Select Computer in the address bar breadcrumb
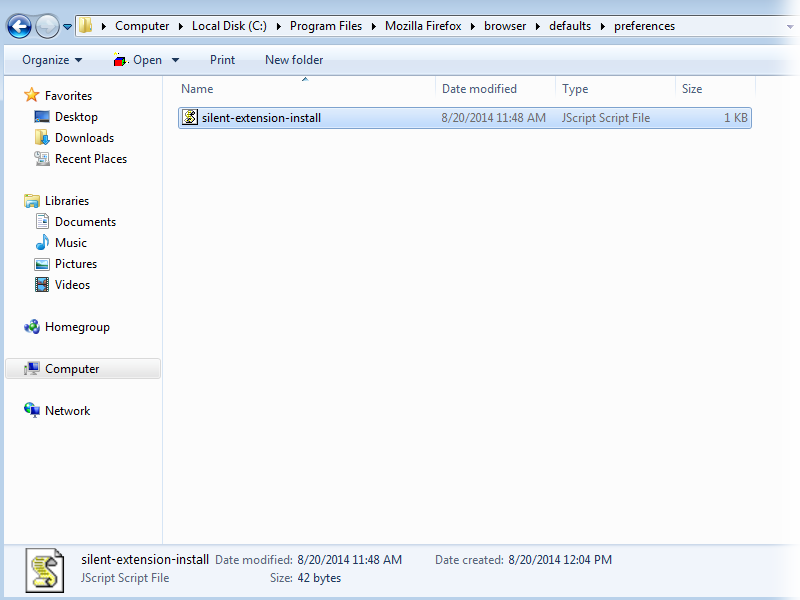Image resolution: width=800 pixels, height=600 pixels. pyautogui.click(x=142, y=26)
